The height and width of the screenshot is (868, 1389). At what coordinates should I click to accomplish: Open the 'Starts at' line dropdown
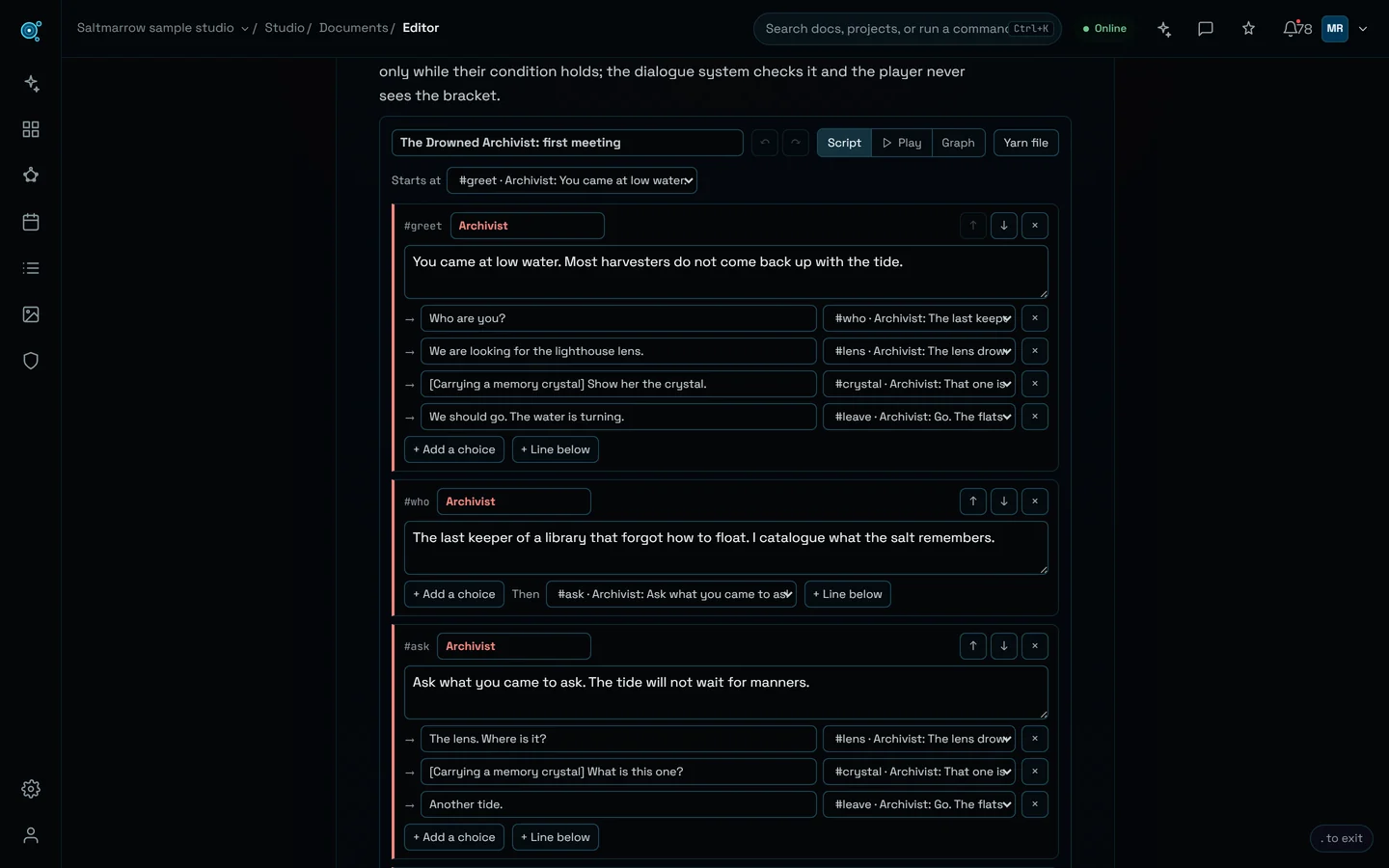572,180
